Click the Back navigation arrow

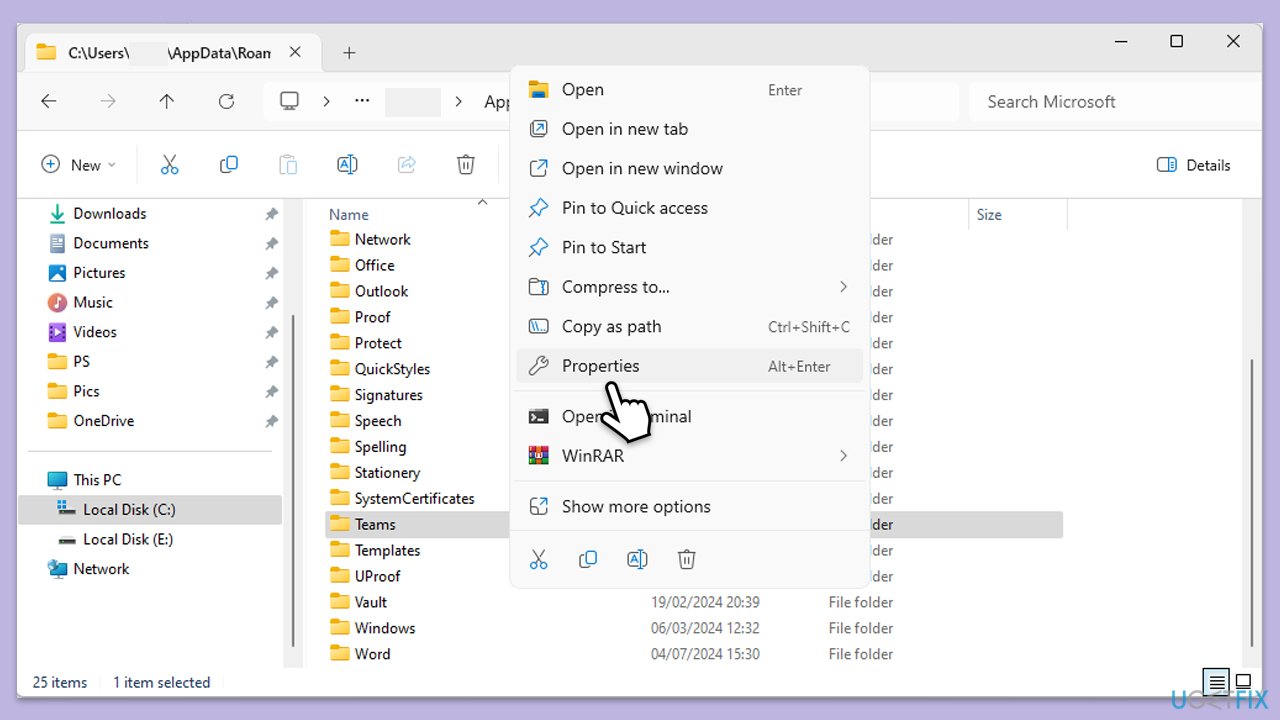(48, 101)
